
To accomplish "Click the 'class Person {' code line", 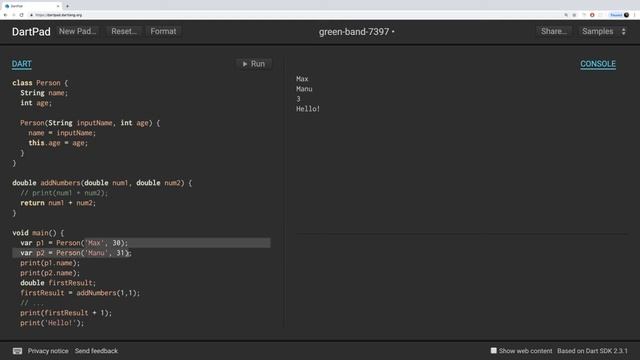I will [40, 83].
